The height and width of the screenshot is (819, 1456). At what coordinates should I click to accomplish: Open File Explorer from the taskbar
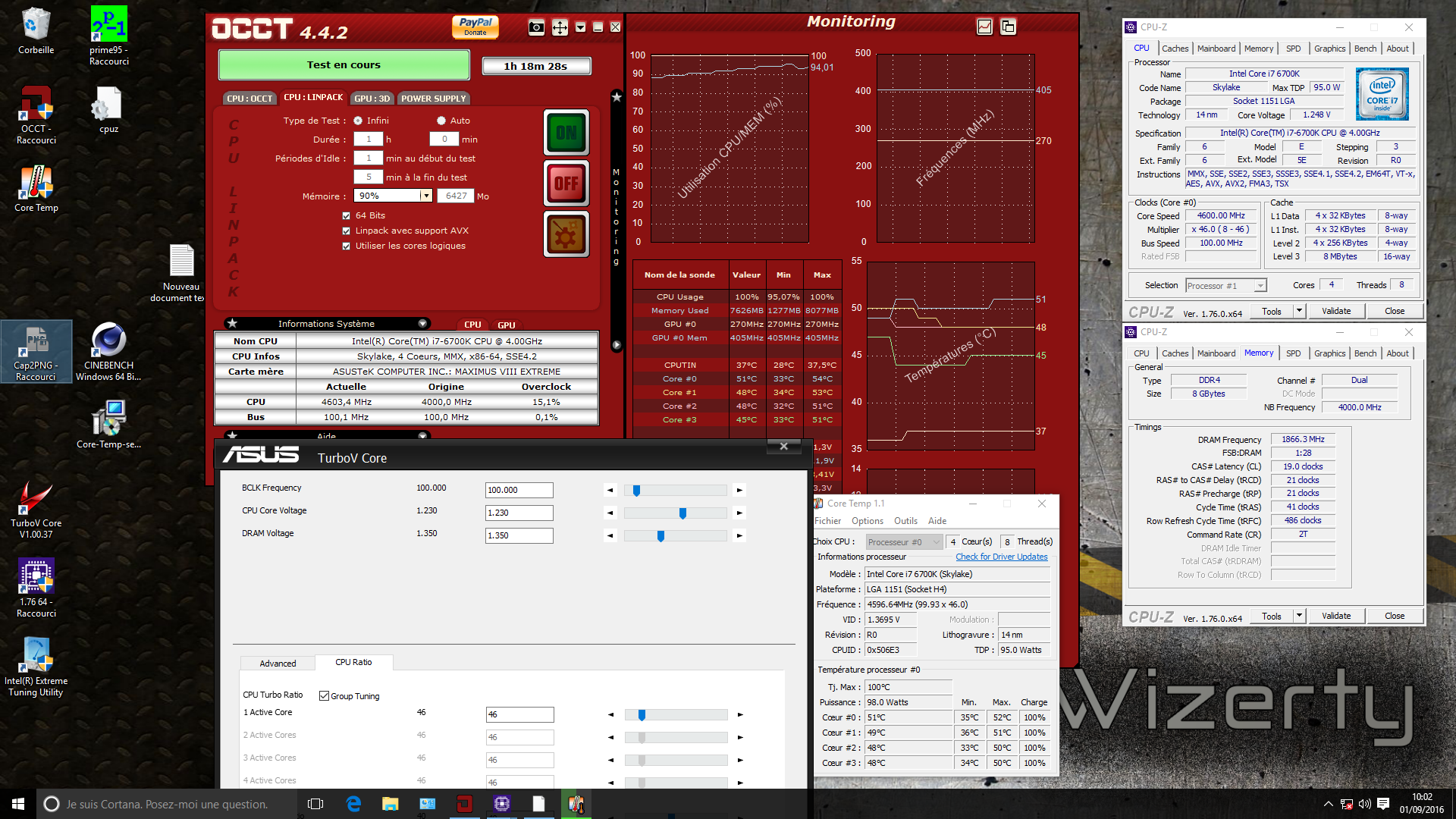(391, 804)
